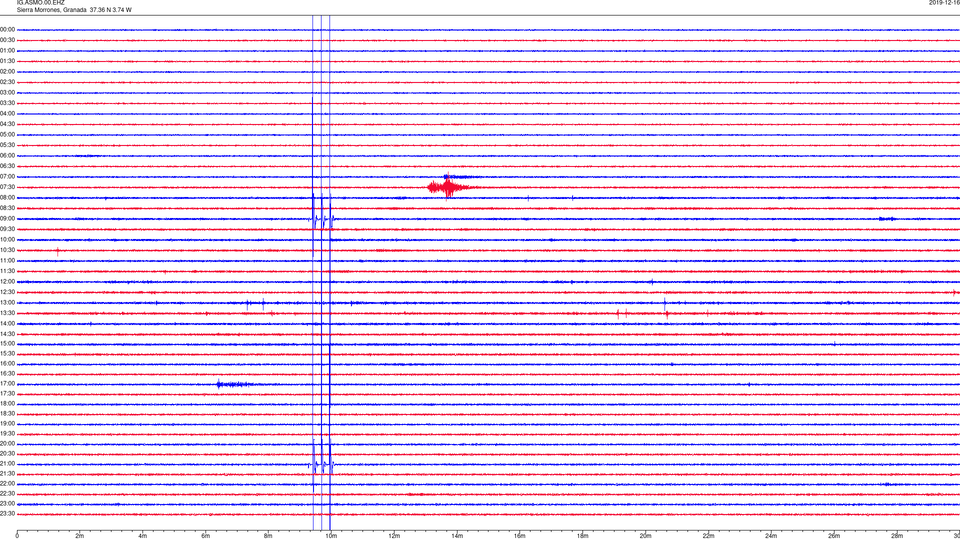
Task: Select the 21:00 trace time label
Action: point(7,464)
